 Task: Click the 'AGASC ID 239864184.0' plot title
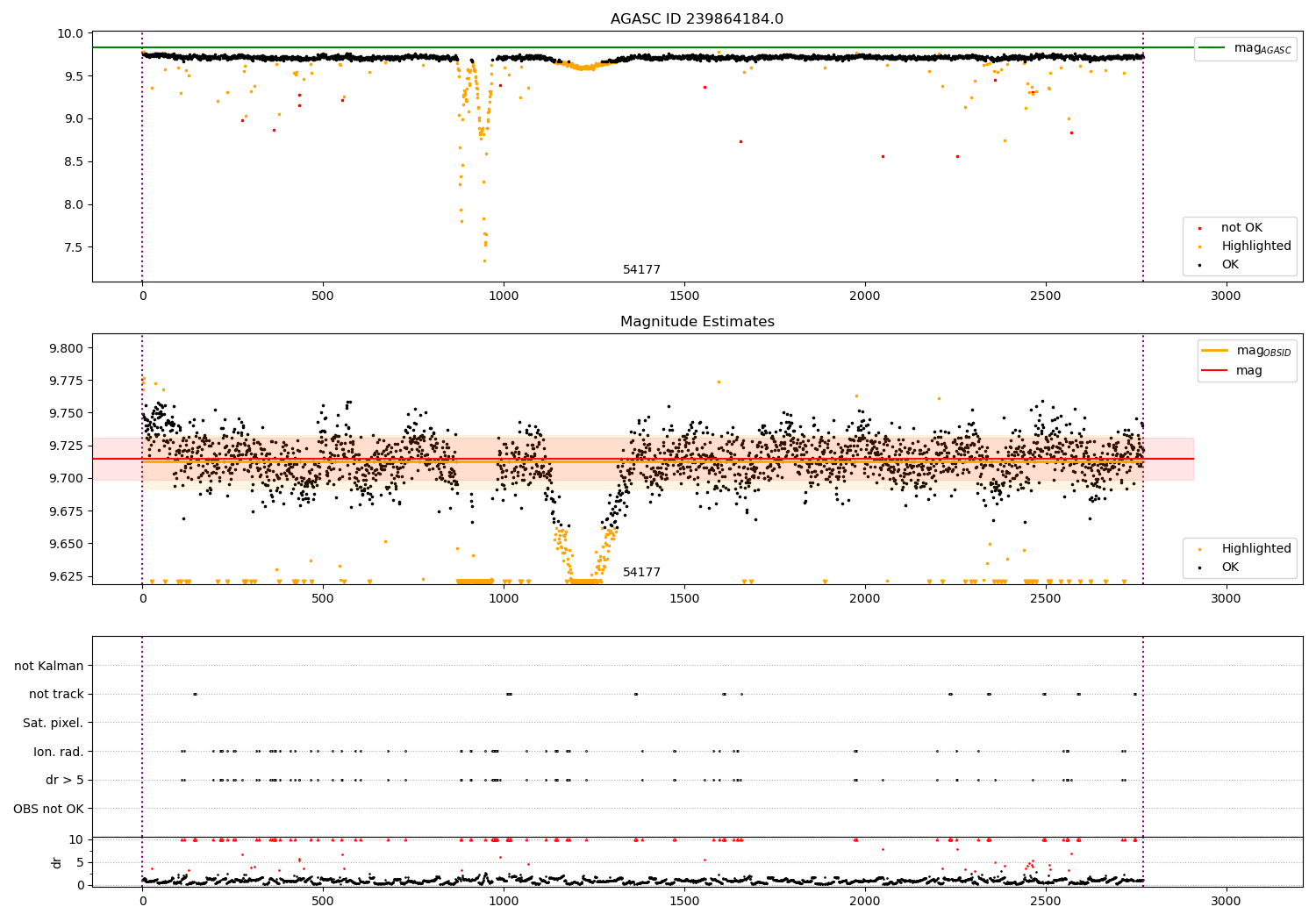[697, 19]
